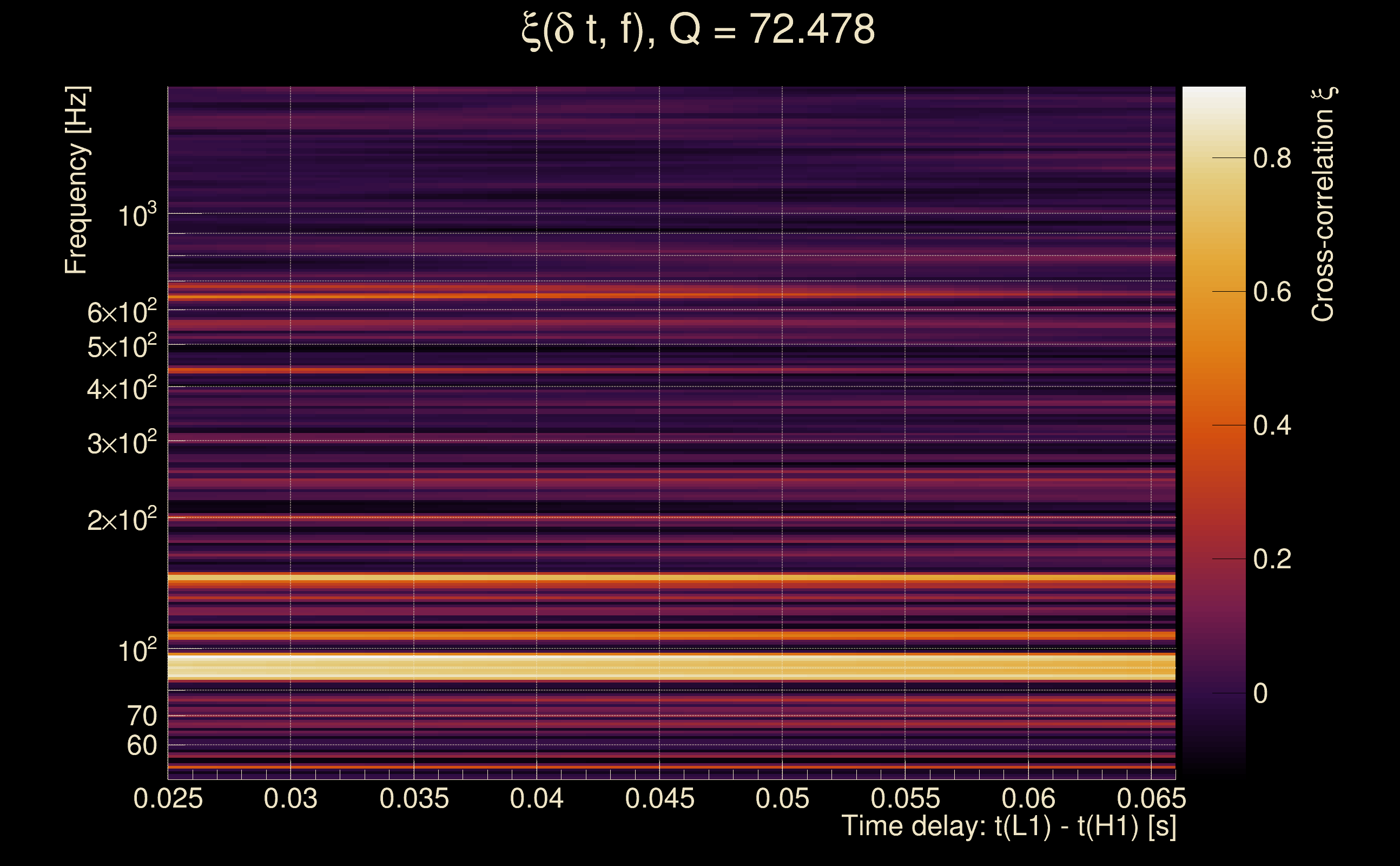The height and width of the screenshot is (866, 1400).
Task: Click the 0 tick label on colorbar
Action: pos(1260,693)
